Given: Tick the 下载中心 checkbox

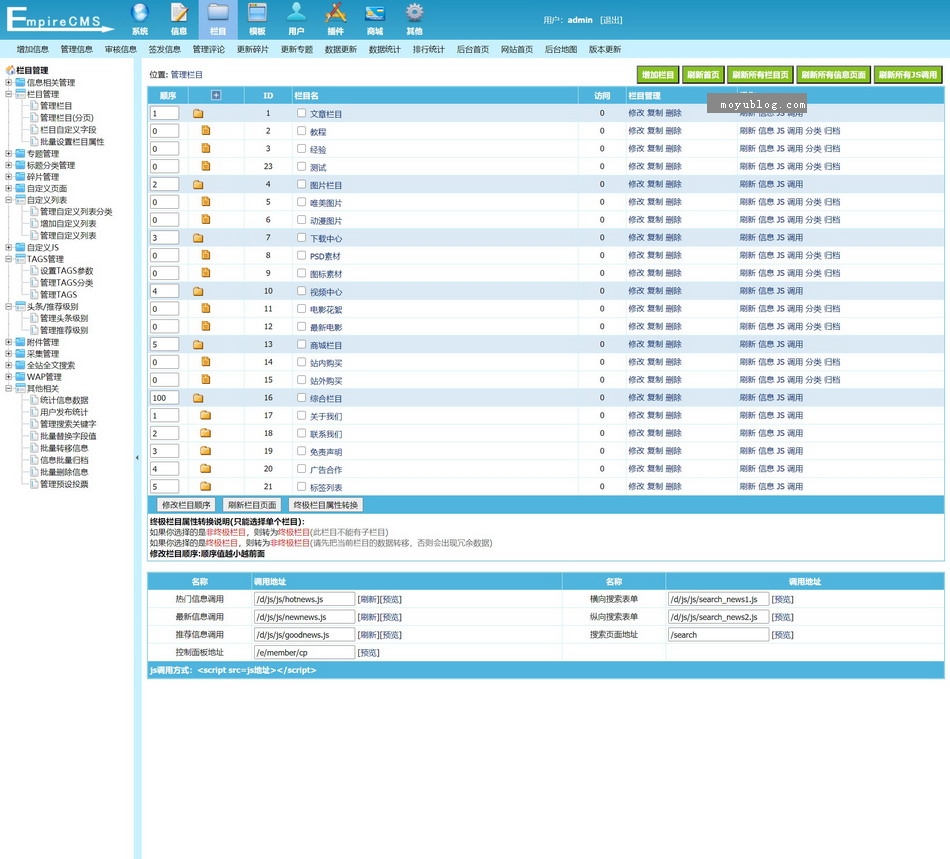Looking at the screenshot, I should click(302, 237).
